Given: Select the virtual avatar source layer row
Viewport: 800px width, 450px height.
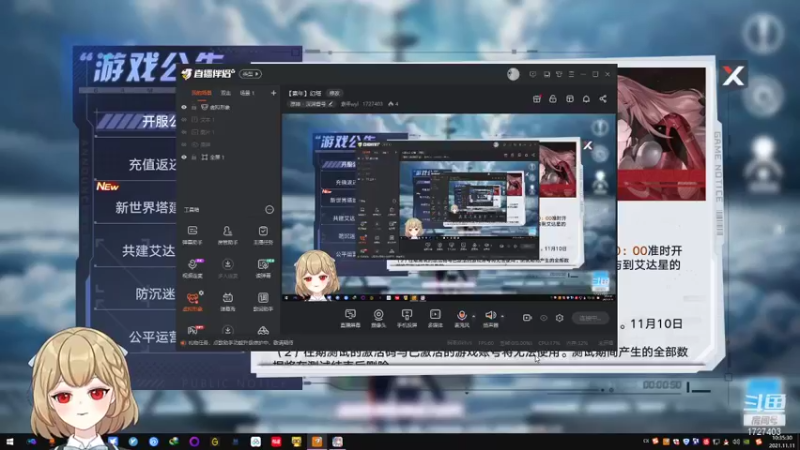Looking at the screenshot, I should click(x=229, y=107).
